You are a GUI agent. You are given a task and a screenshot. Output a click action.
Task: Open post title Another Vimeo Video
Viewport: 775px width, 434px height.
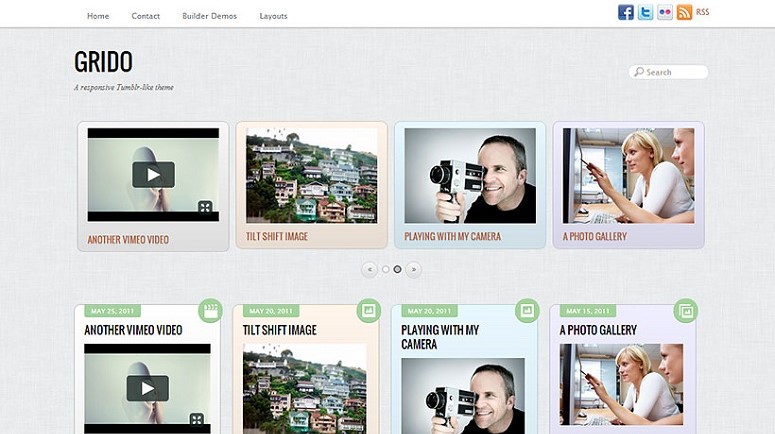[133, 330]
